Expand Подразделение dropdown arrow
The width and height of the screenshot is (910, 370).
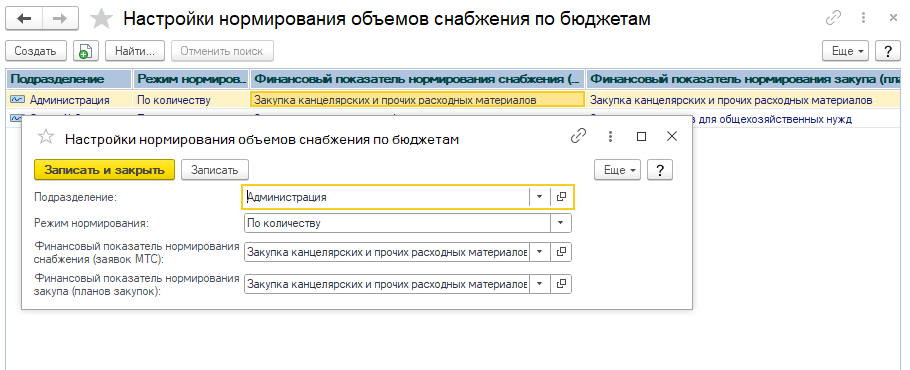click(x=539, y=197)
